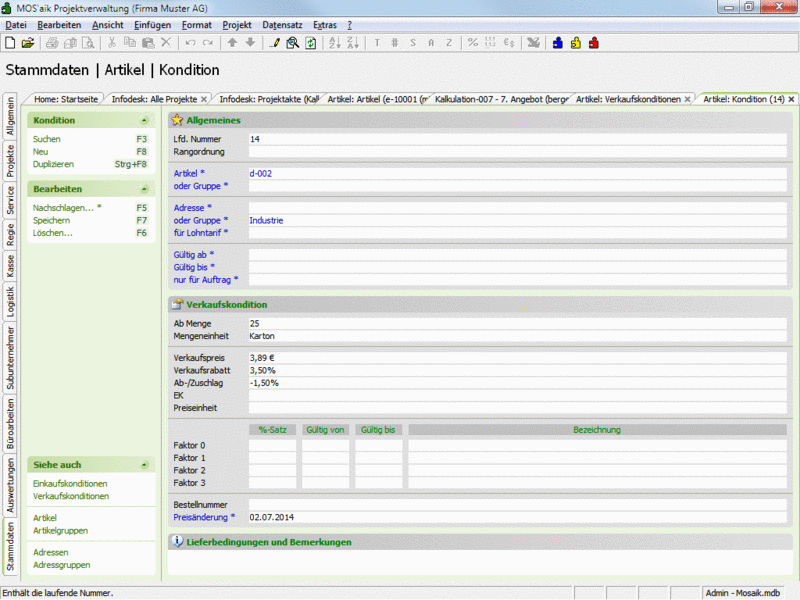Screen dimensions: 800x600
Task: Click the Ab Menge field with 25
Action: point(517,323)
